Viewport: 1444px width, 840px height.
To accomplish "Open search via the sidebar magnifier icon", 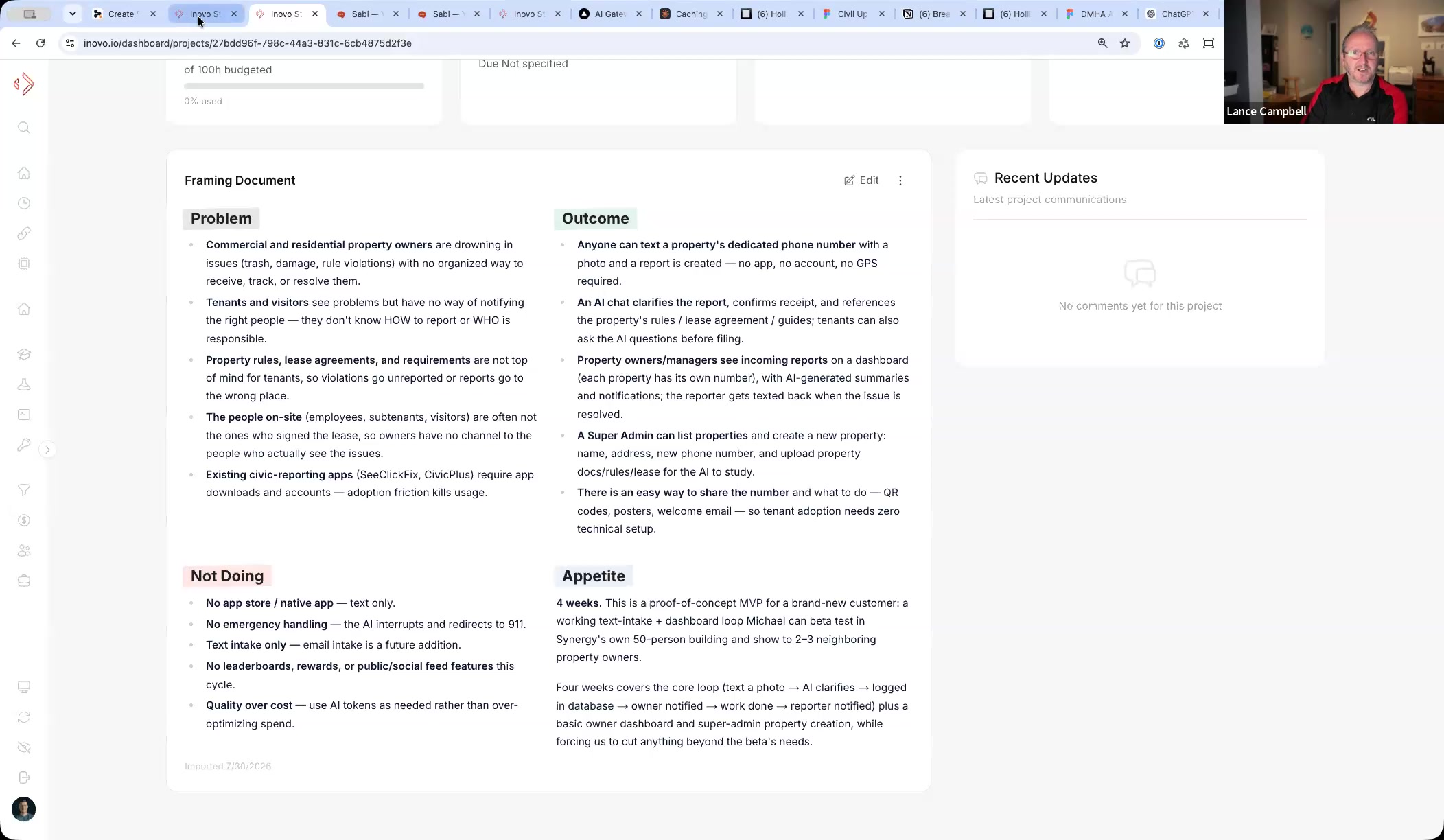I will [24, 128].
